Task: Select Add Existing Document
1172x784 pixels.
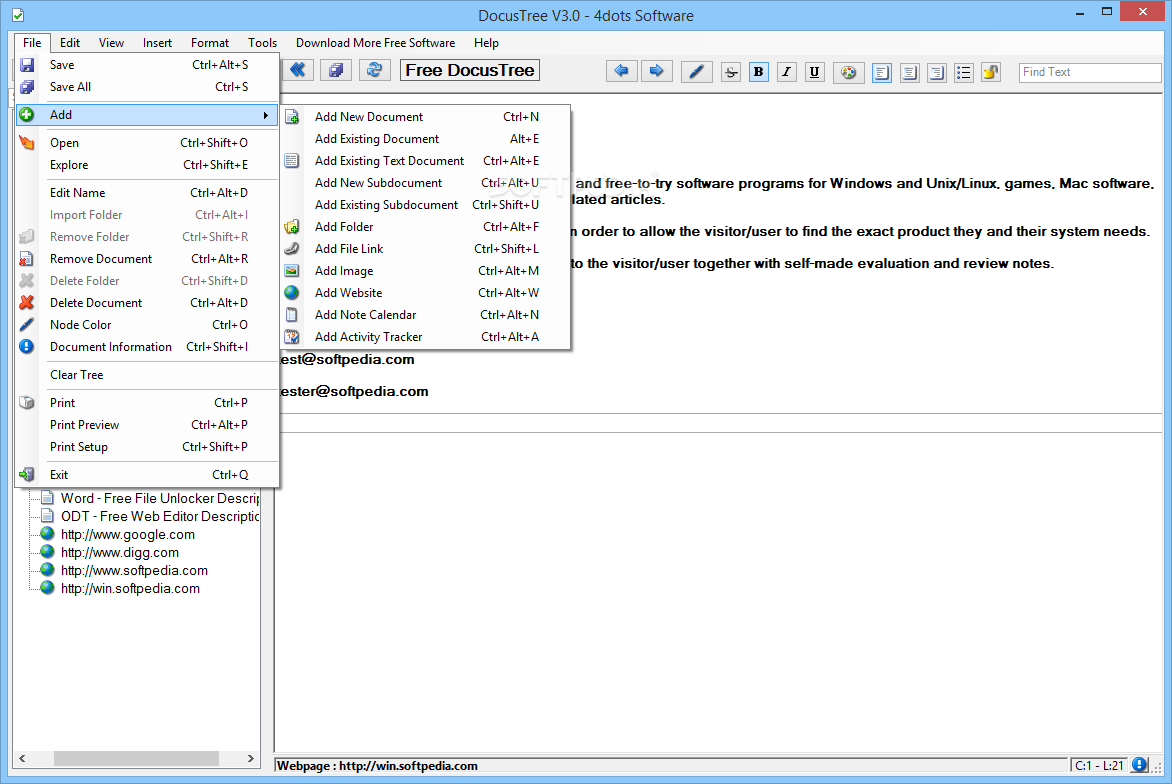Action: 426,139
